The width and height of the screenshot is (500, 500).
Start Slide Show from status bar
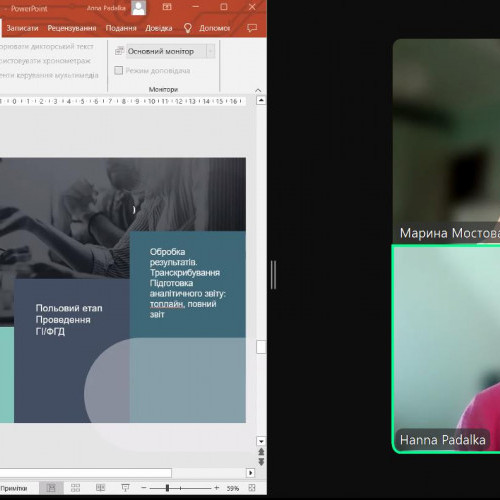point(125,488)
